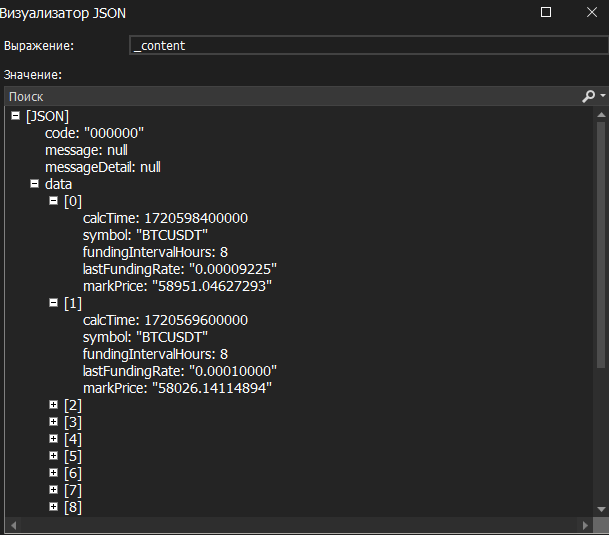The height and width of the screenshot is (535, 609).
Task: Select the messageDetail: null row
Action: (103, 167)
